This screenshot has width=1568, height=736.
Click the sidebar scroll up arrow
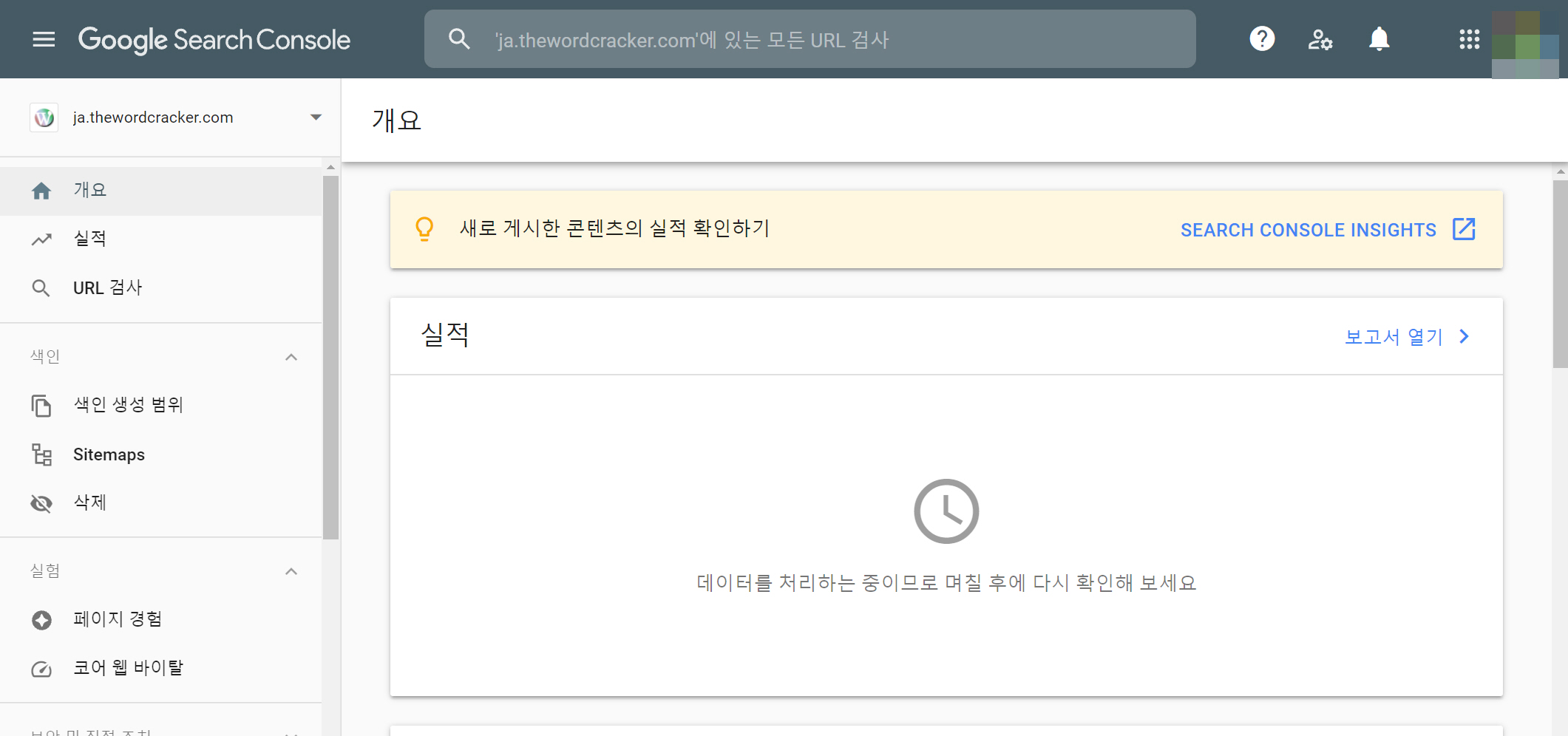(330, 168)
